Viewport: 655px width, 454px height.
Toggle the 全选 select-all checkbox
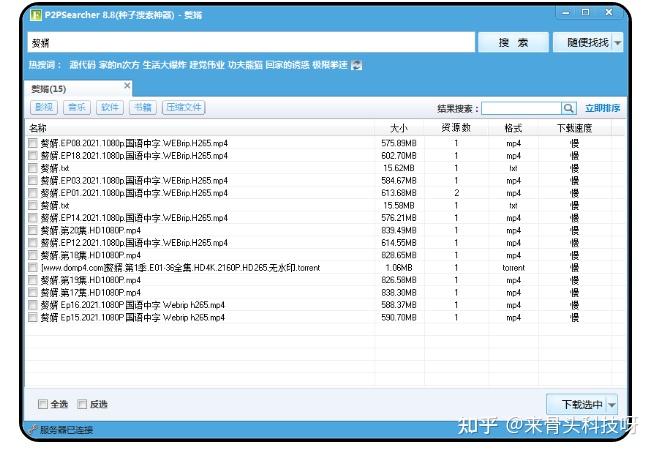point(43,404)
